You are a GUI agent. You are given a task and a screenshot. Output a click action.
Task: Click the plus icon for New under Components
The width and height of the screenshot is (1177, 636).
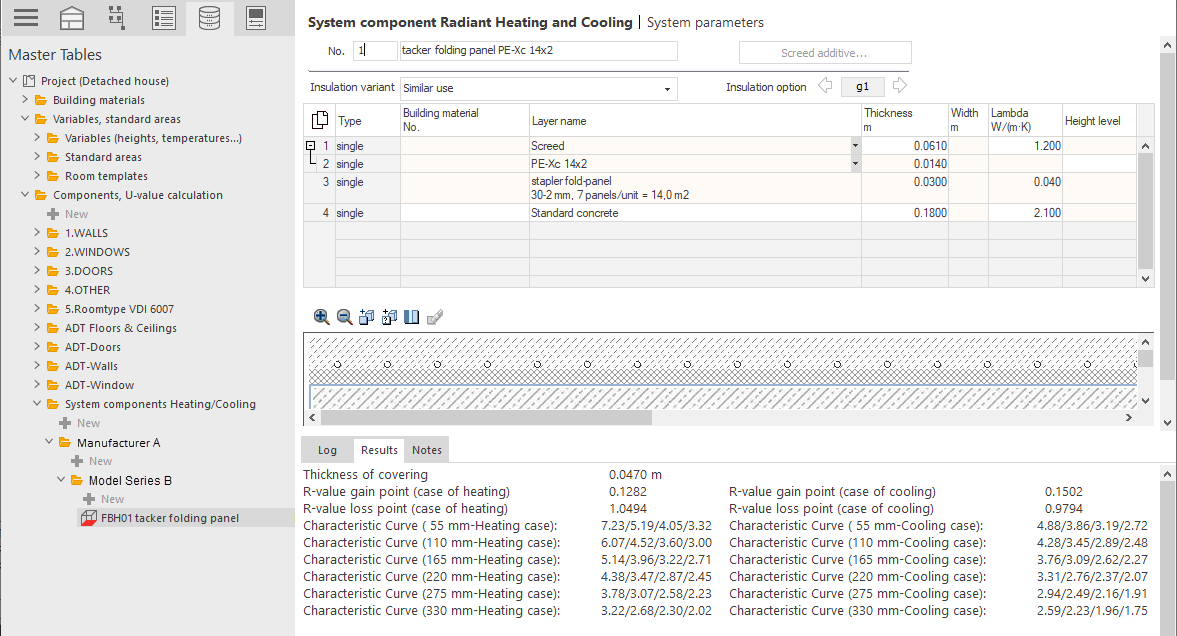click(53, 214)
